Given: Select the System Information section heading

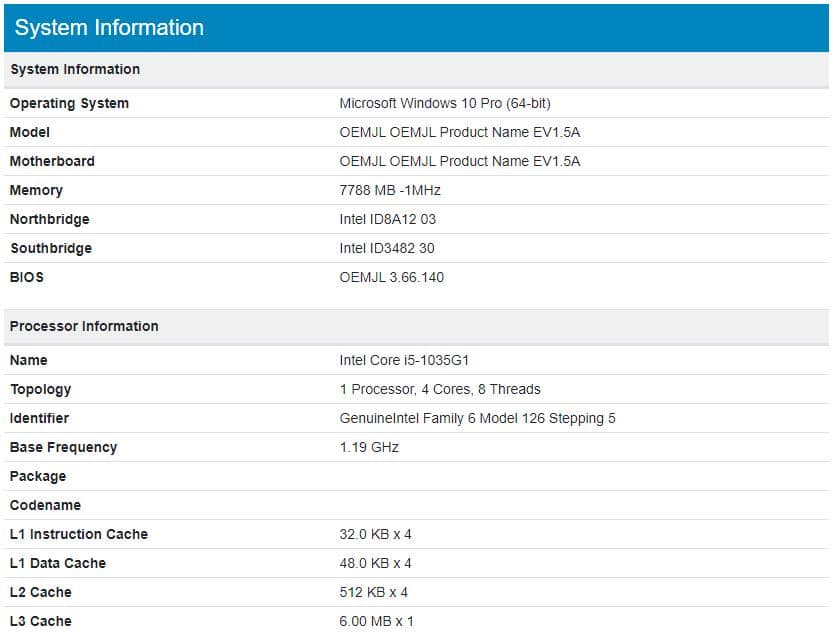Looking at the screenshot, I should [x=75, y=70].
